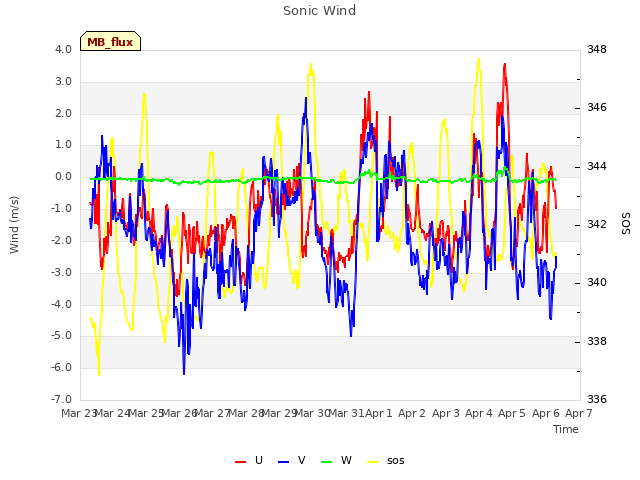Click the yellow sos legend swatch
This screenshot has height=480, width=640.
tap(373, 462)
